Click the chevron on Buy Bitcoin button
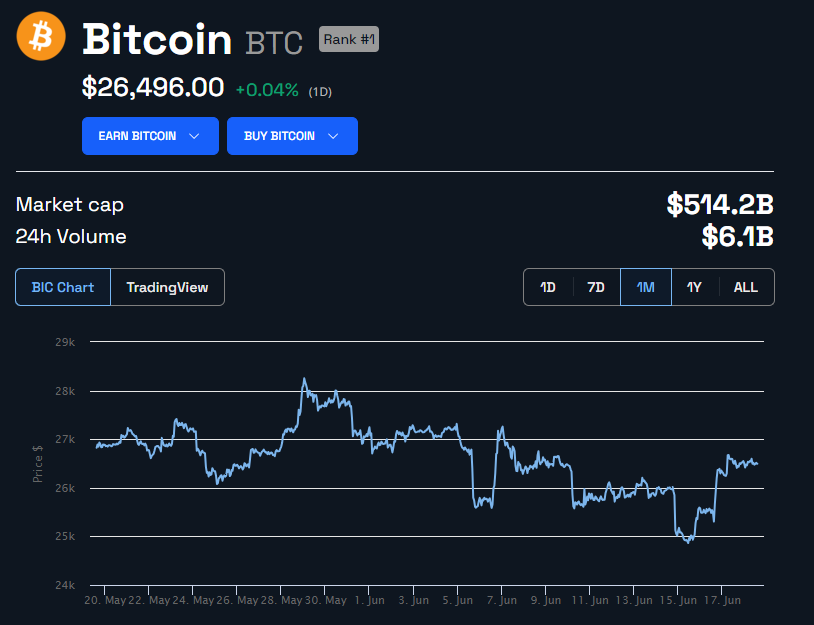The image size is (814, 625). tap(333, 136)
